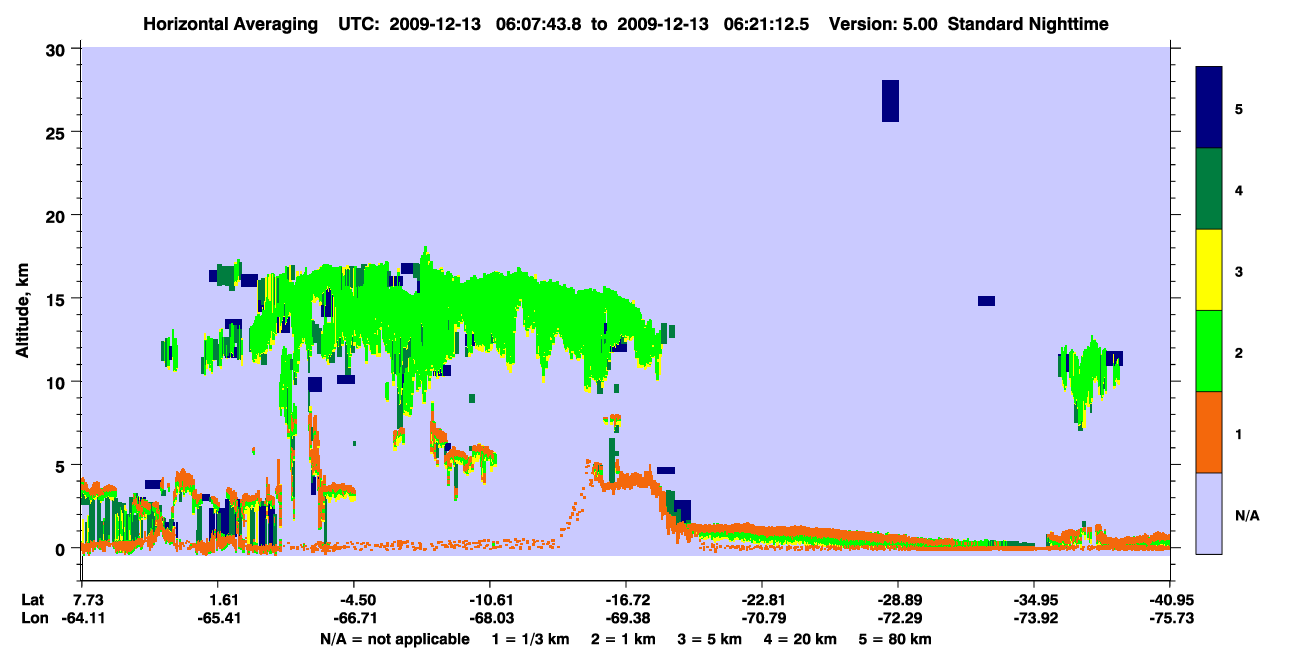1300x667 pixels.
Task: Click longitude value -75.73
Action: click(1168, 619)
